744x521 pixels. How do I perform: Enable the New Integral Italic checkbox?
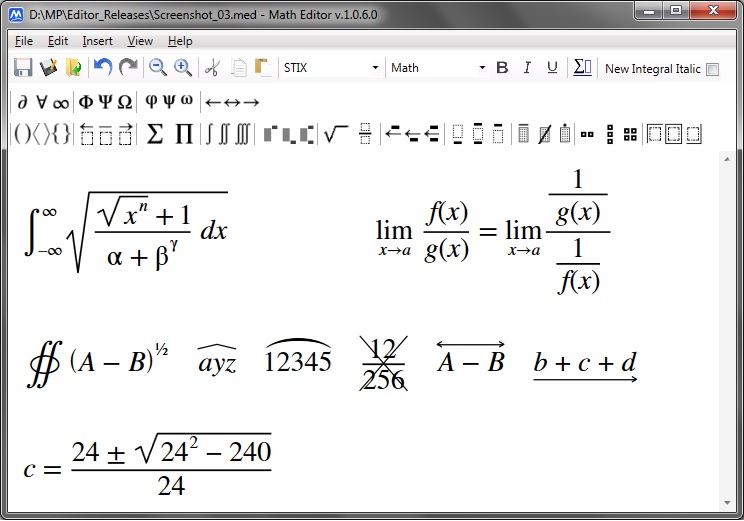712,69
